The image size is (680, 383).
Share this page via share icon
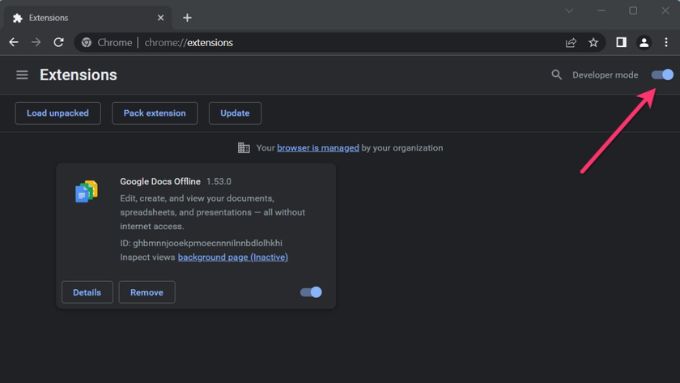click(571, 43)
